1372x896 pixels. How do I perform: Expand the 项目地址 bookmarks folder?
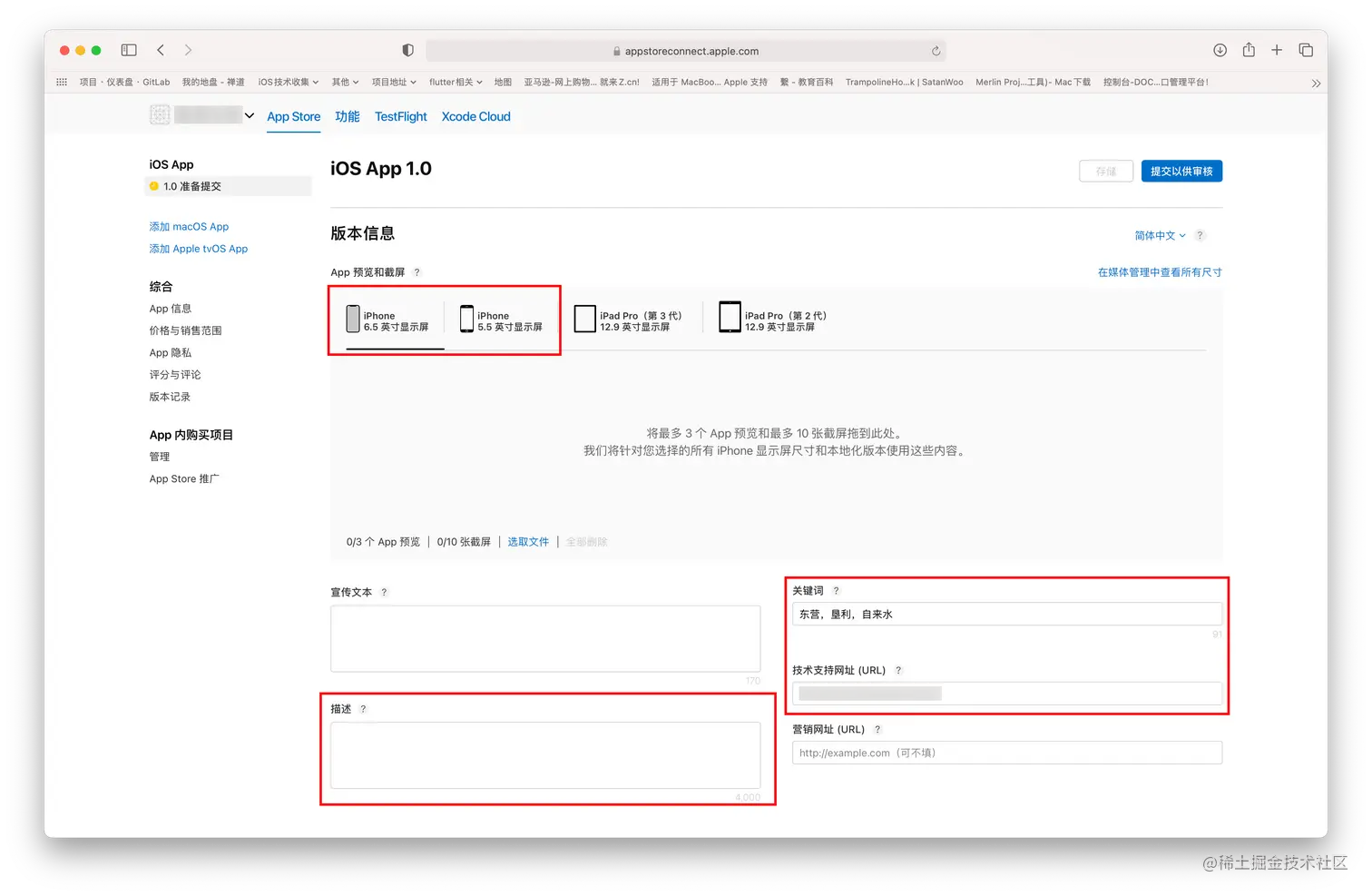tap(394, 82)
